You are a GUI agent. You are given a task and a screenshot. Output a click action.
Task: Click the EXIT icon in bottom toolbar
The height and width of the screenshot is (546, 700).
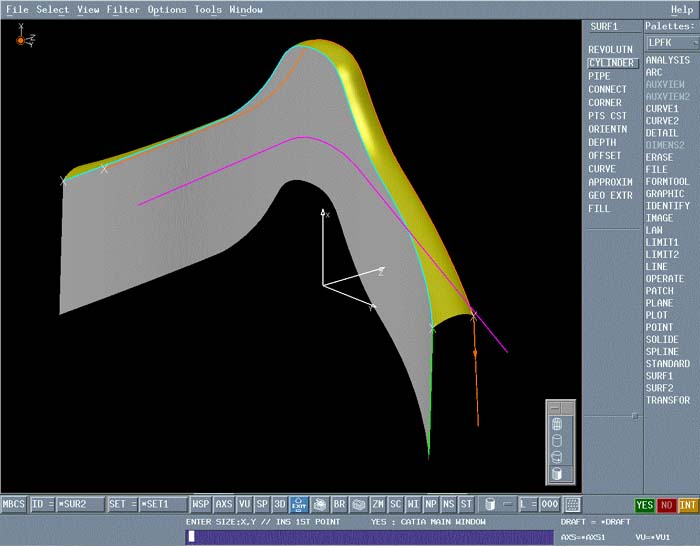tap(299, 505)
